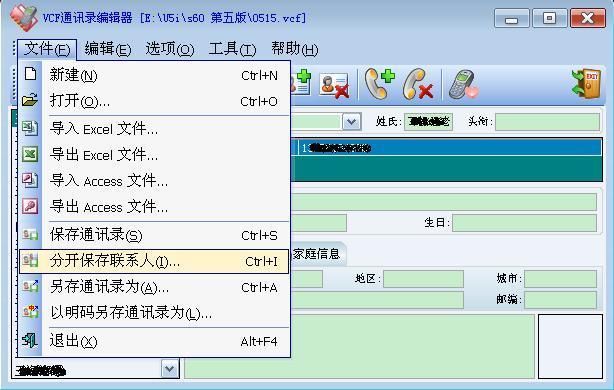
Task: Open the 选项(O) menu
Action: coord(170,49)
